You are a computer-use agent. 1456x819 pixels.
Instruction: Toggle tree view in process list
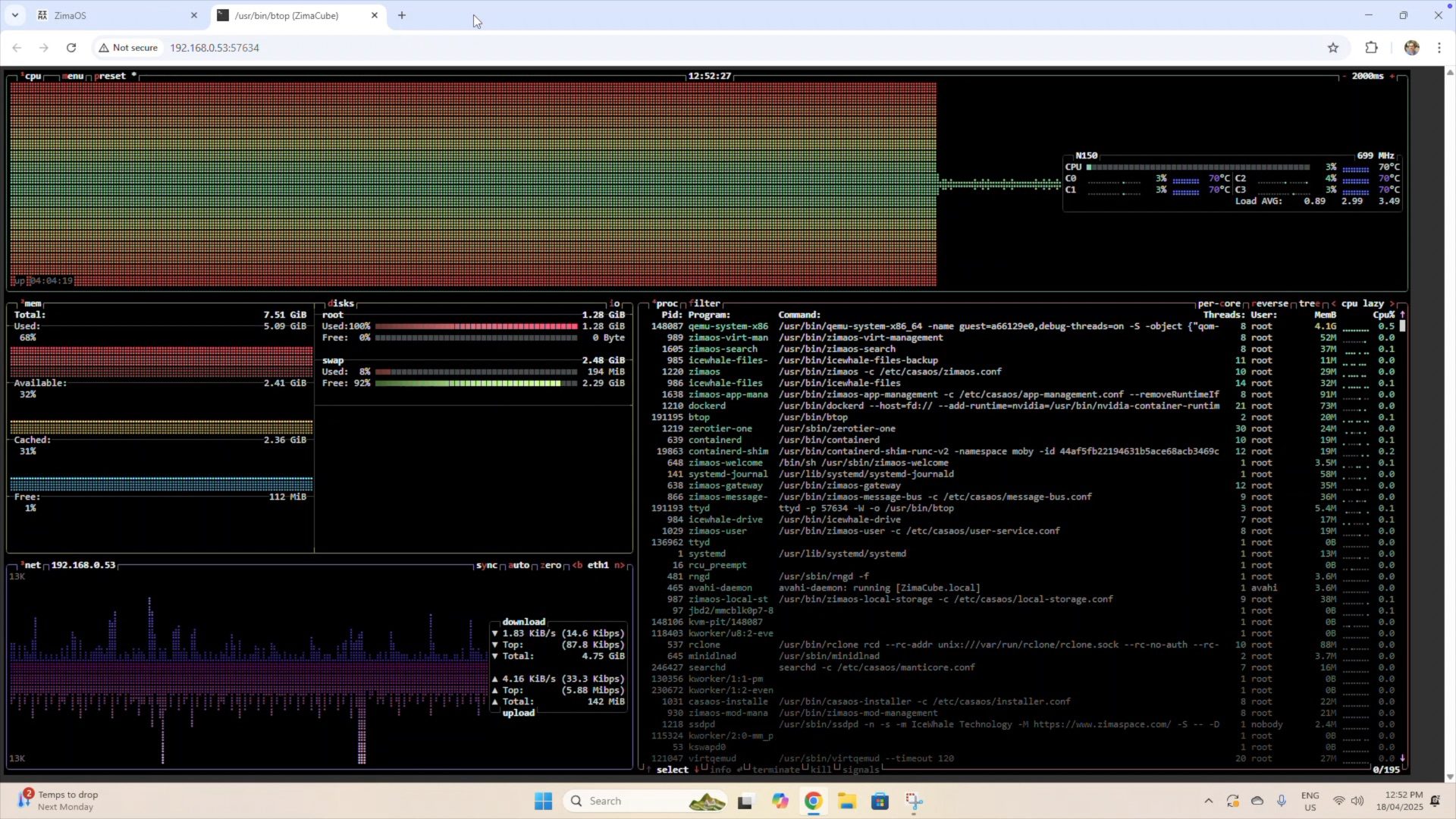1310,303
